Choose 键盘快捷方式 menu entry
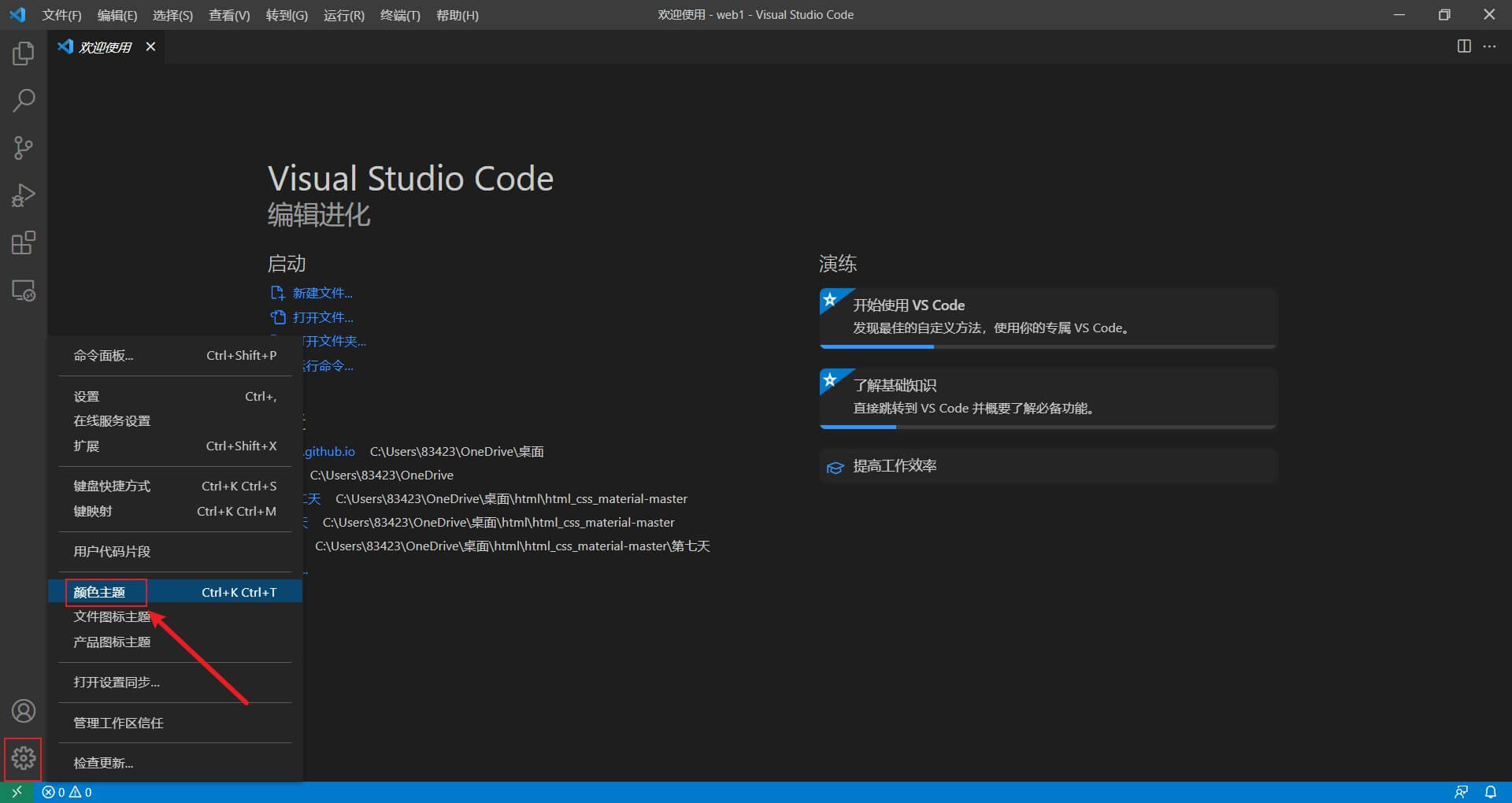Screen dimensions: 1512x803 (x=175, y=487)
